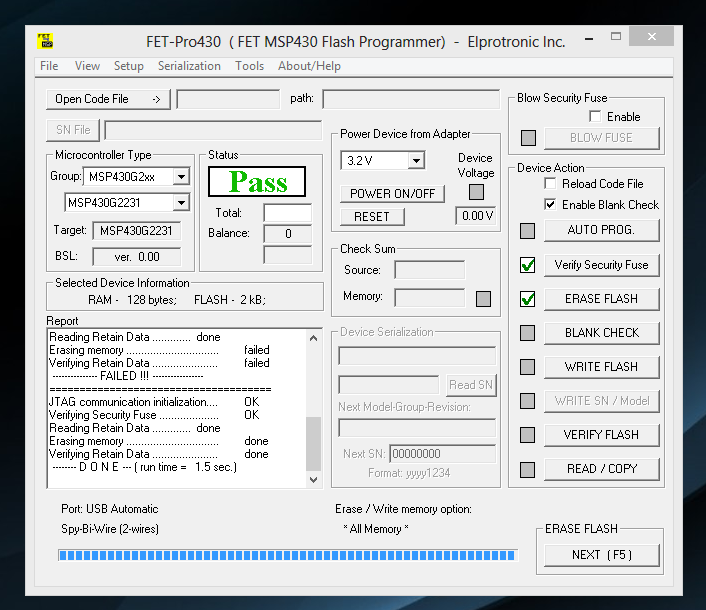The height and width of the screenshot is (610, 706).
Task: Click the Check Sum memory indicator square
Action: click(x=483, y=298)
